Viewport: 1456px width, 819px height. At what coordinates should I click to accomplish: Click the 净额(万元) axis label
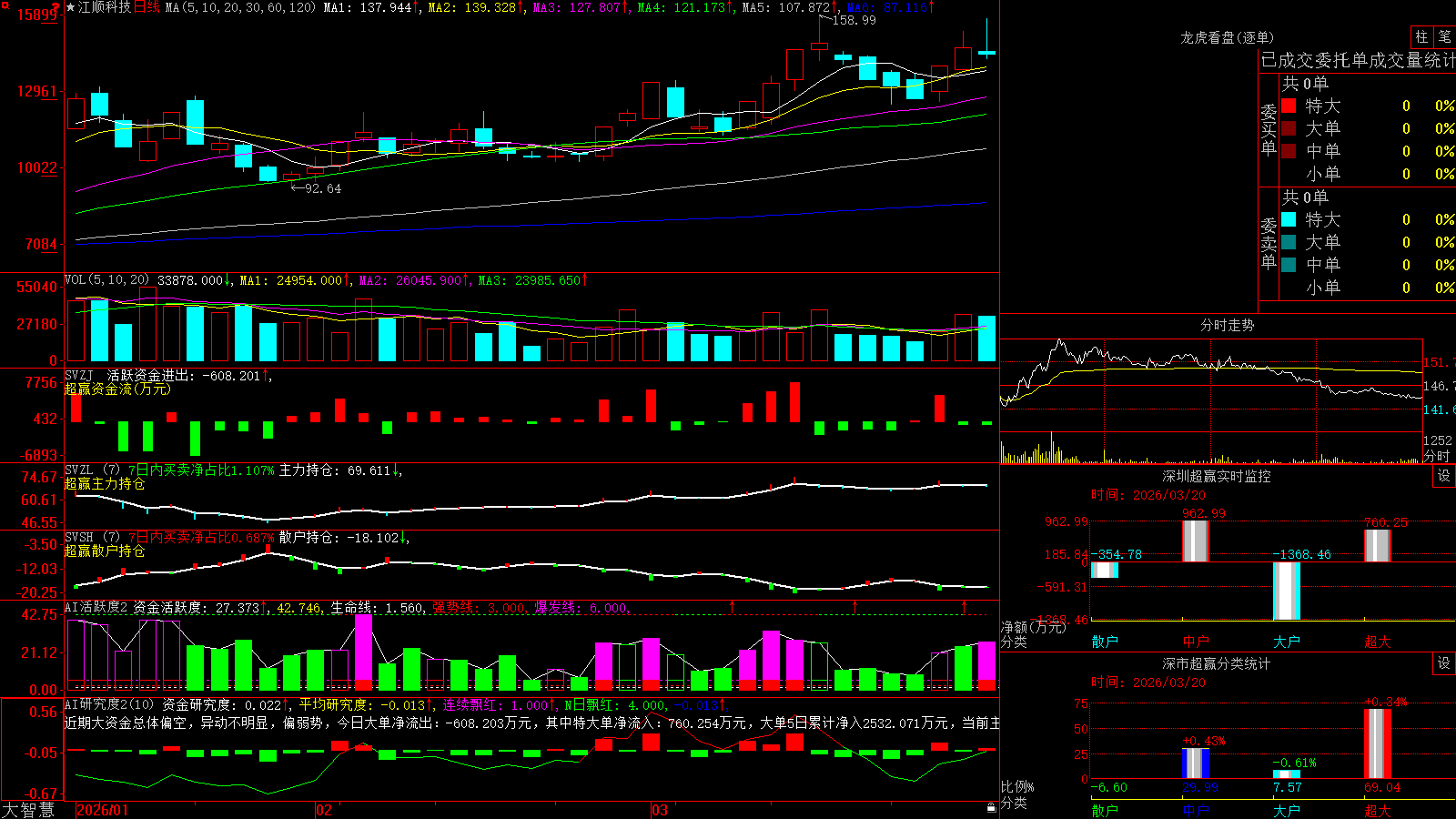pos(1034,627)
